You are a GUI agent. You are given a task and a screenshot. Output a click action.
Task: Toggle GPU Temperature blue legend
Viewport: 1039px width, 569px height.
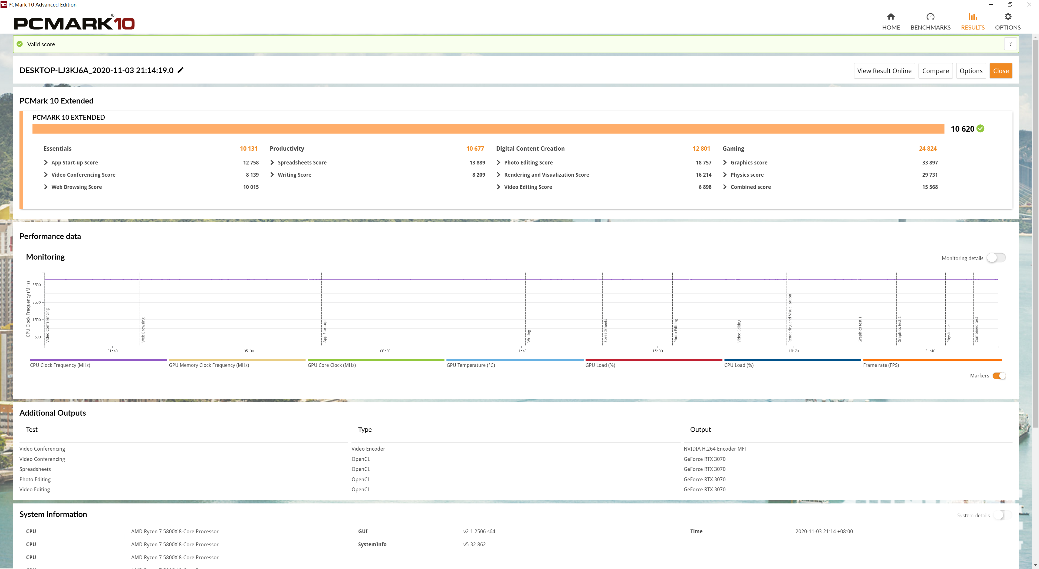(515, 363)
